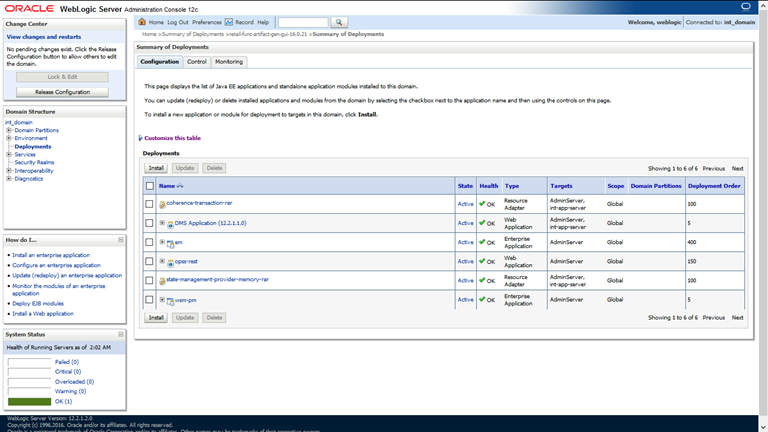Sort by Deployment Order column header

pyautogui.click(x=714, y=186)
